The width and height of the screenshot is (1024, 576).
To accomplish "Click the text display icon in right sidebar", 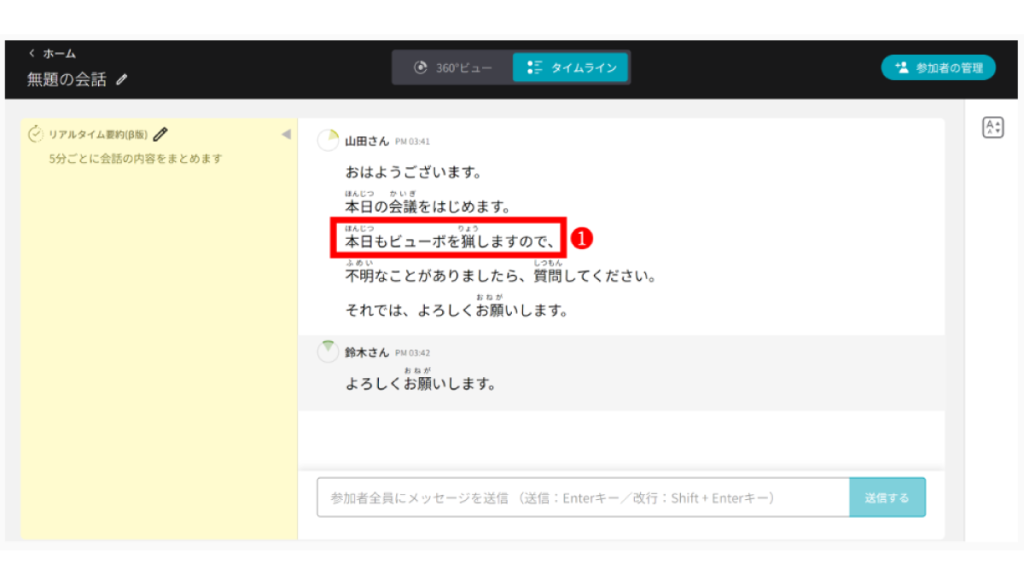I will click(992, 127).
